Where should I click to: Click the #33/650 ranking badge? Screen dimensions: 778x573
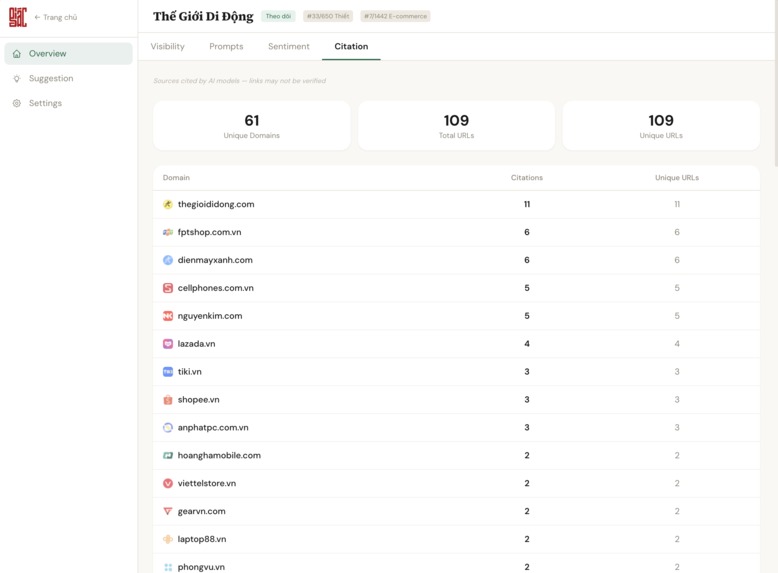tap(328, 16)
